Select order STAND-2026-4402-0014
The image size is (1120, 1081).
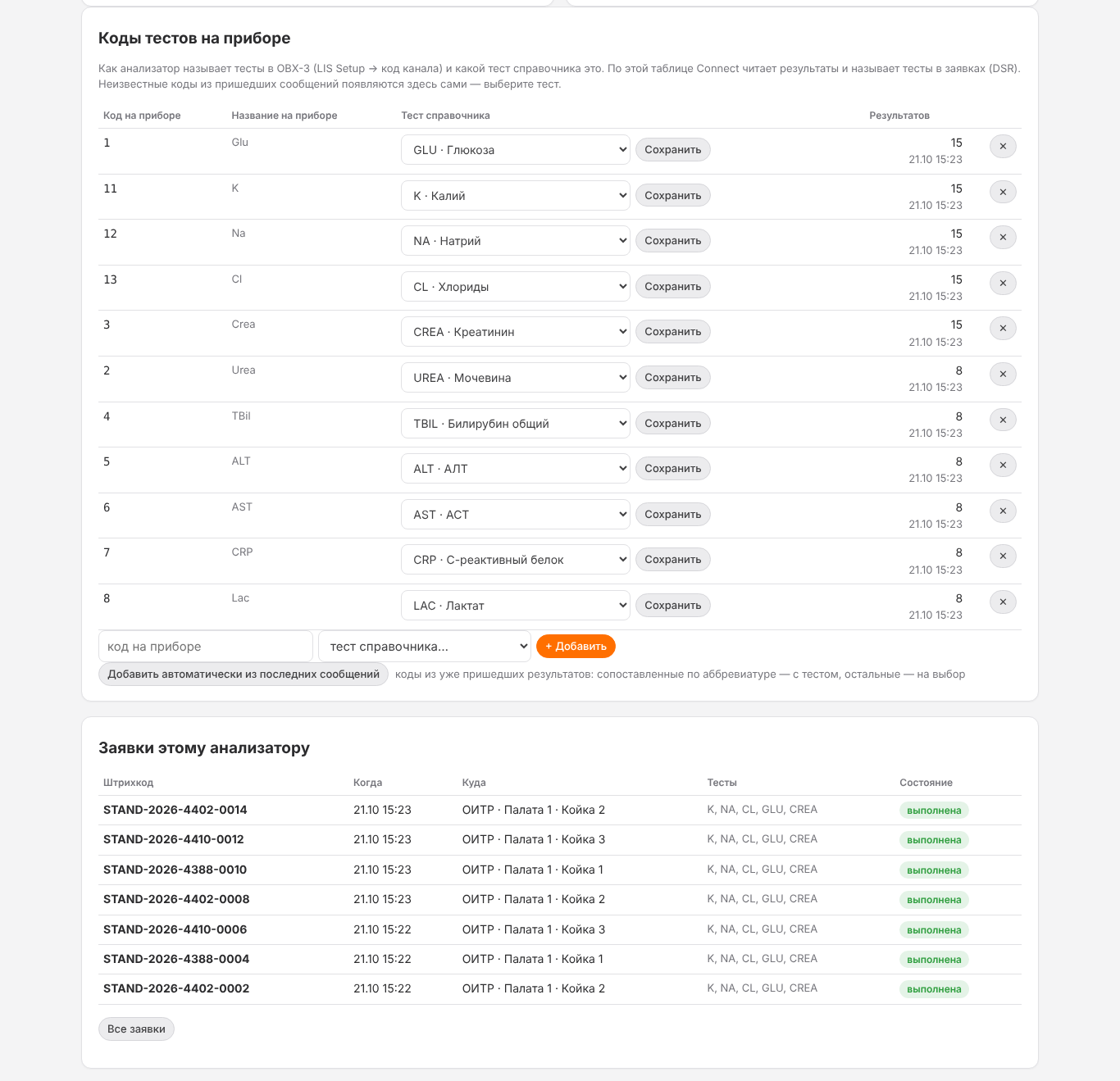175,810
